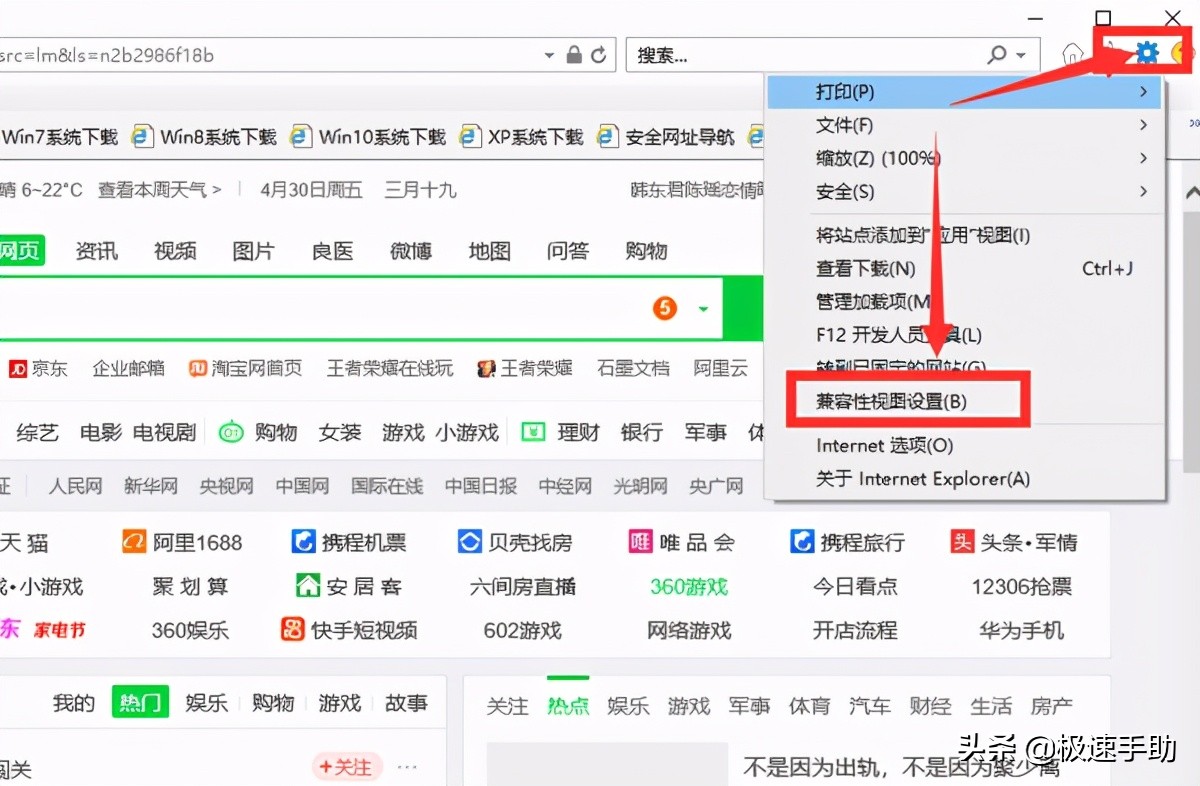Open 阿里1688 site tile
Viewport: 1200px width, 786px height.
point(182,543)
